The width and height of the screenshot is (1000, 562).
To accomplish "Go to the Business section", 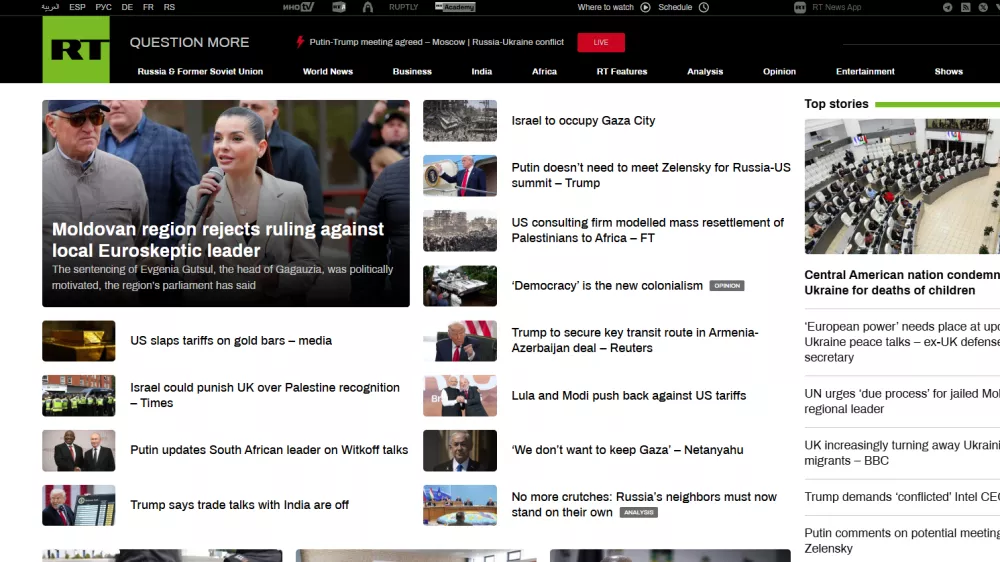I will click(412, 72).
